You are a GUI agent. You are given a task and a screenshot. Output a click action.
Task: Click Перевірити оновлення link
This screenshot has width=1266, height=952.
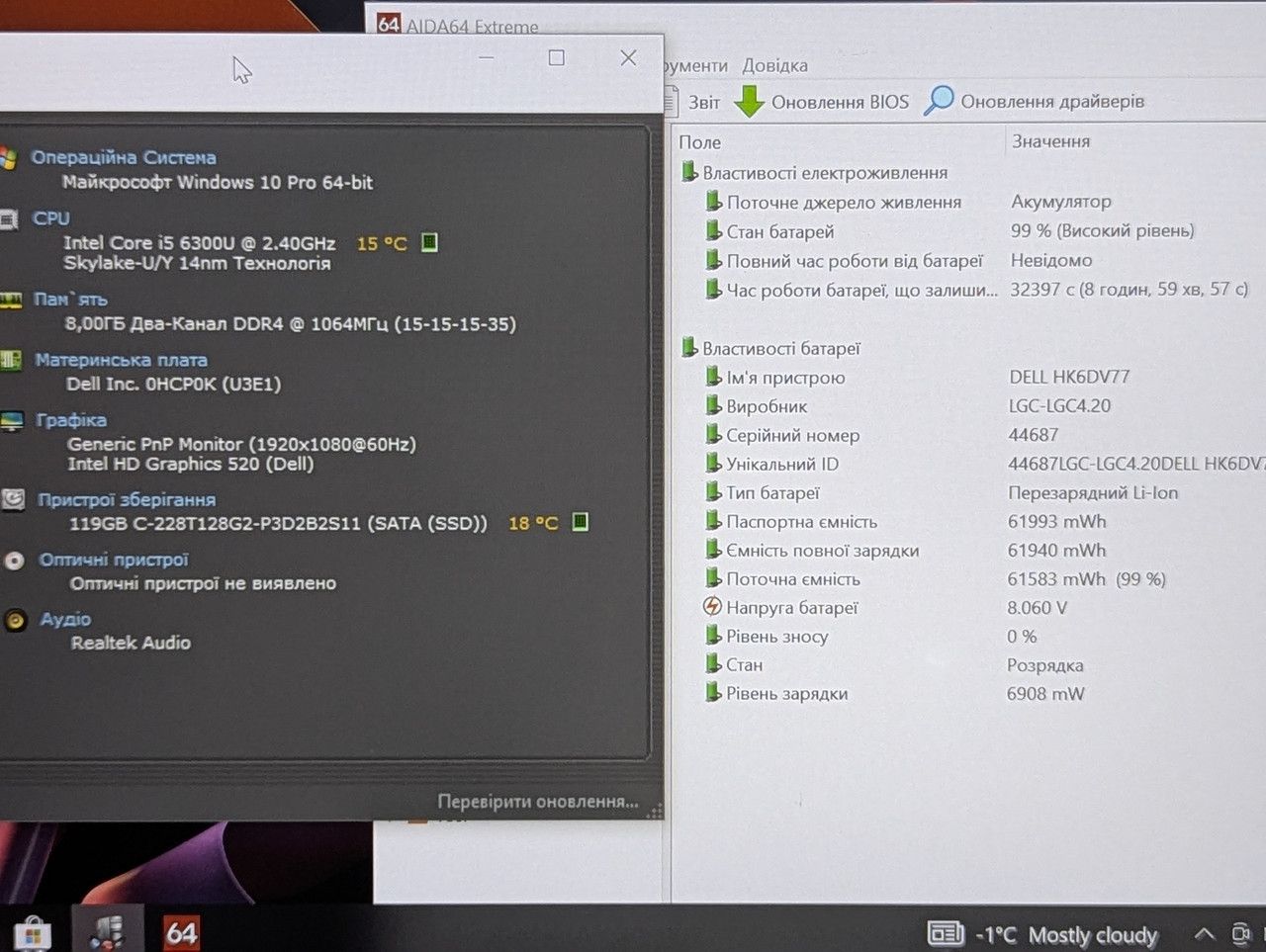[x=538, y=802]
